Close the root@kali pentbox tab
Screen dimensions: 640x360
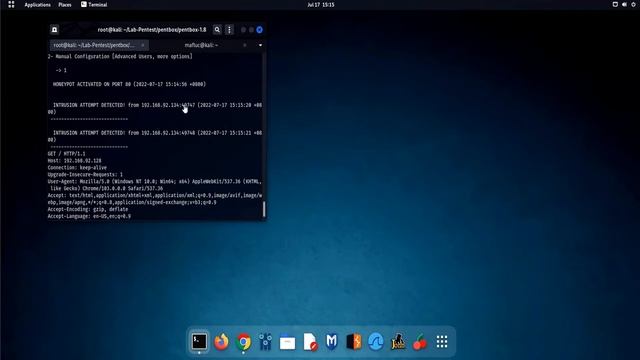pos(143,45)
